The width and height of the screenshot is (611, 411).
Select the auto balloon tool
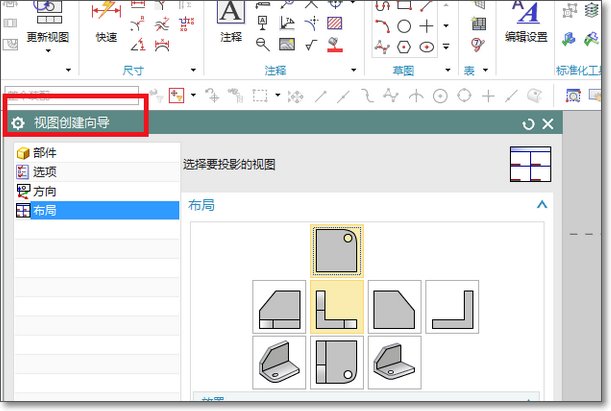(478, 44)
